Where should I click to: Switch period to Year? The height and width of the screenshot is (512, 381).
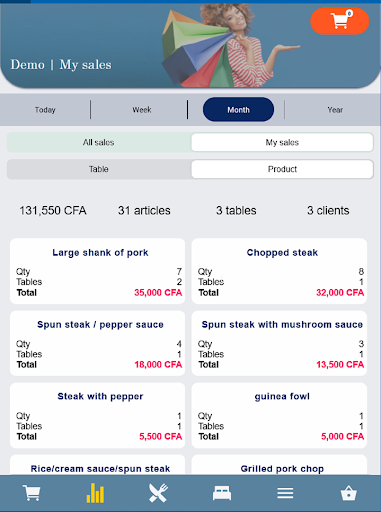coord(335,110)
